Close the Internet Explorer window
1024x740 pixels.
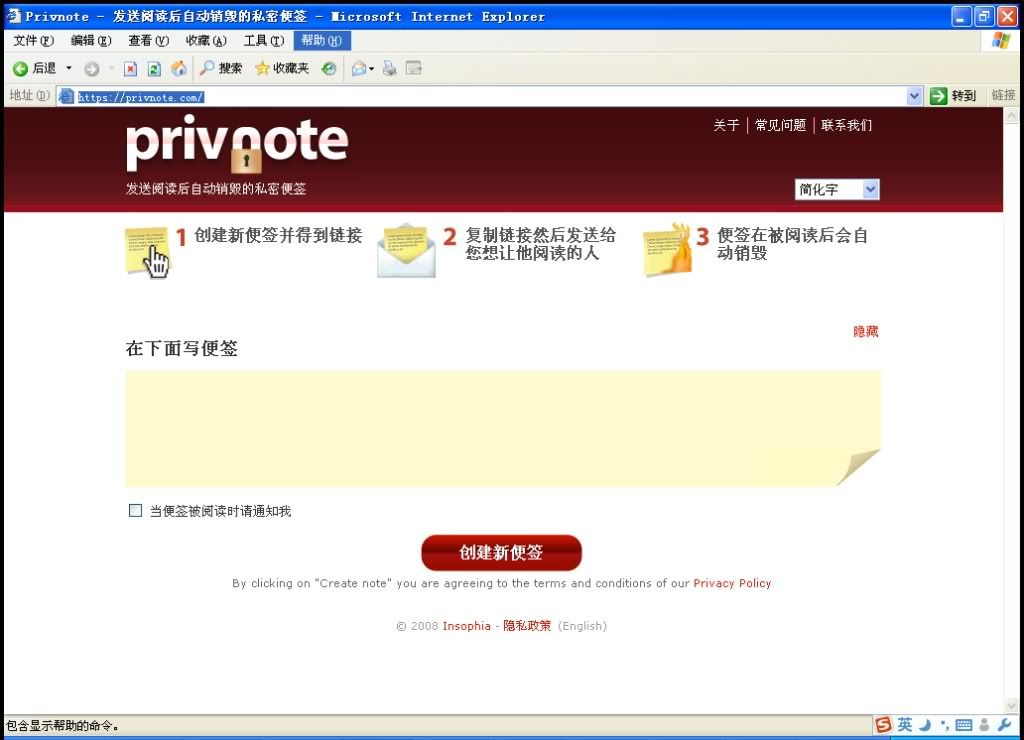[x=1007, y=16]
